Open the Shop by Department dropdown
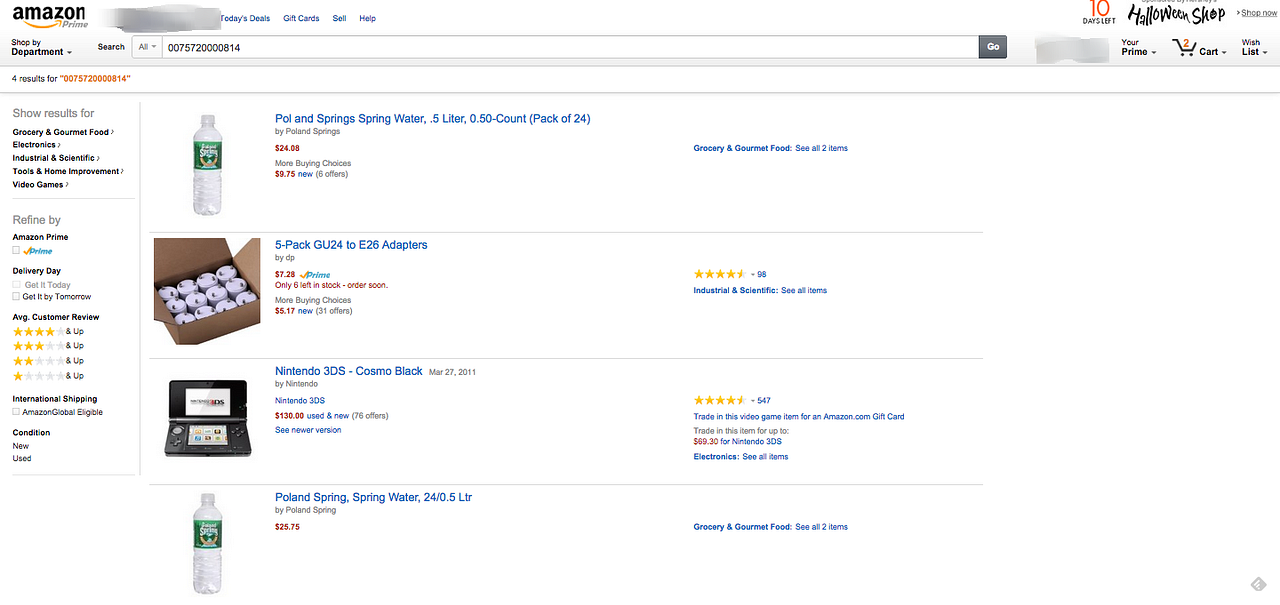 (x=41, y=48)
